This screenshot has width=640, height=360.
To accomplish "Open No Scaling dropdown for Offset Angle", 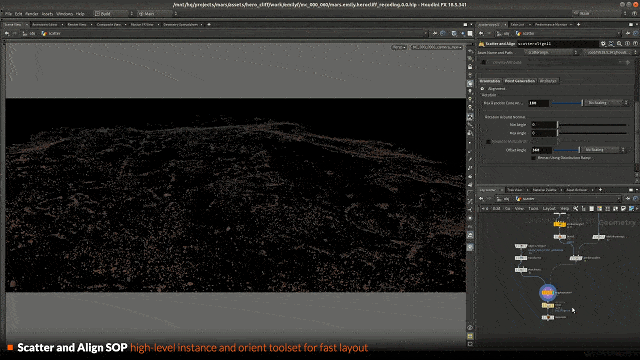I will tap(603, 150).
